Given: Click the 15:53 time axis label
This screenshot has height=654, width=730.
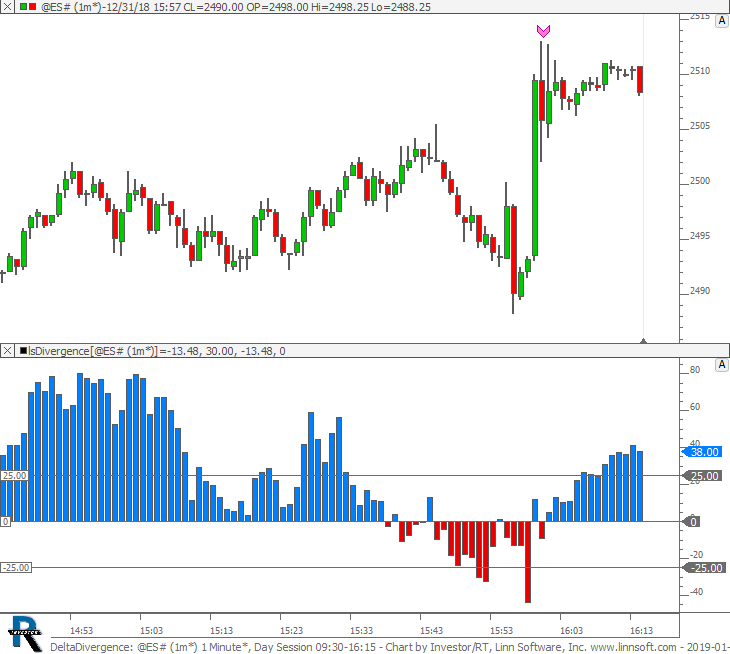Looking at the screenshot, I should 501,631.
